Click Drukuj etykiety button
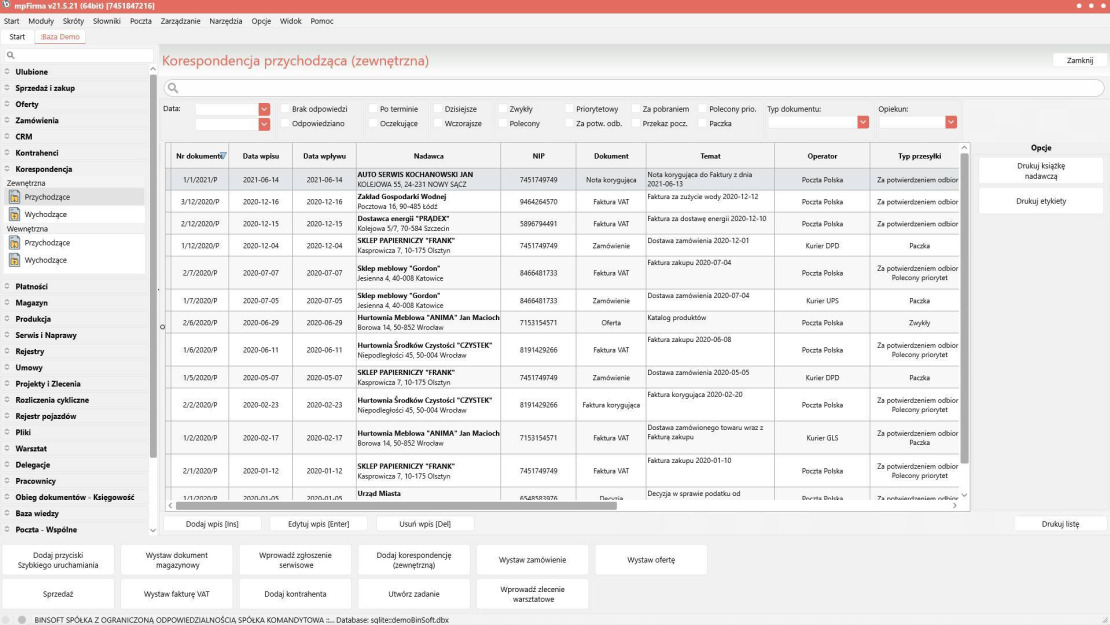This screenshot has height=625, width=1110. (x=1040, y=201)
